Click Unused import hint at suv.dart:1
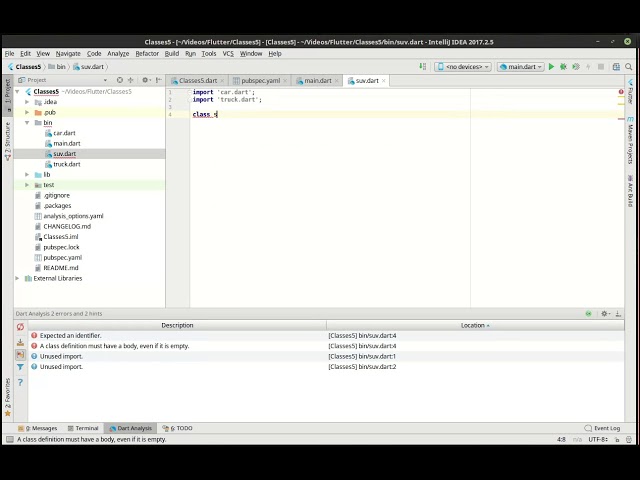 326,356
